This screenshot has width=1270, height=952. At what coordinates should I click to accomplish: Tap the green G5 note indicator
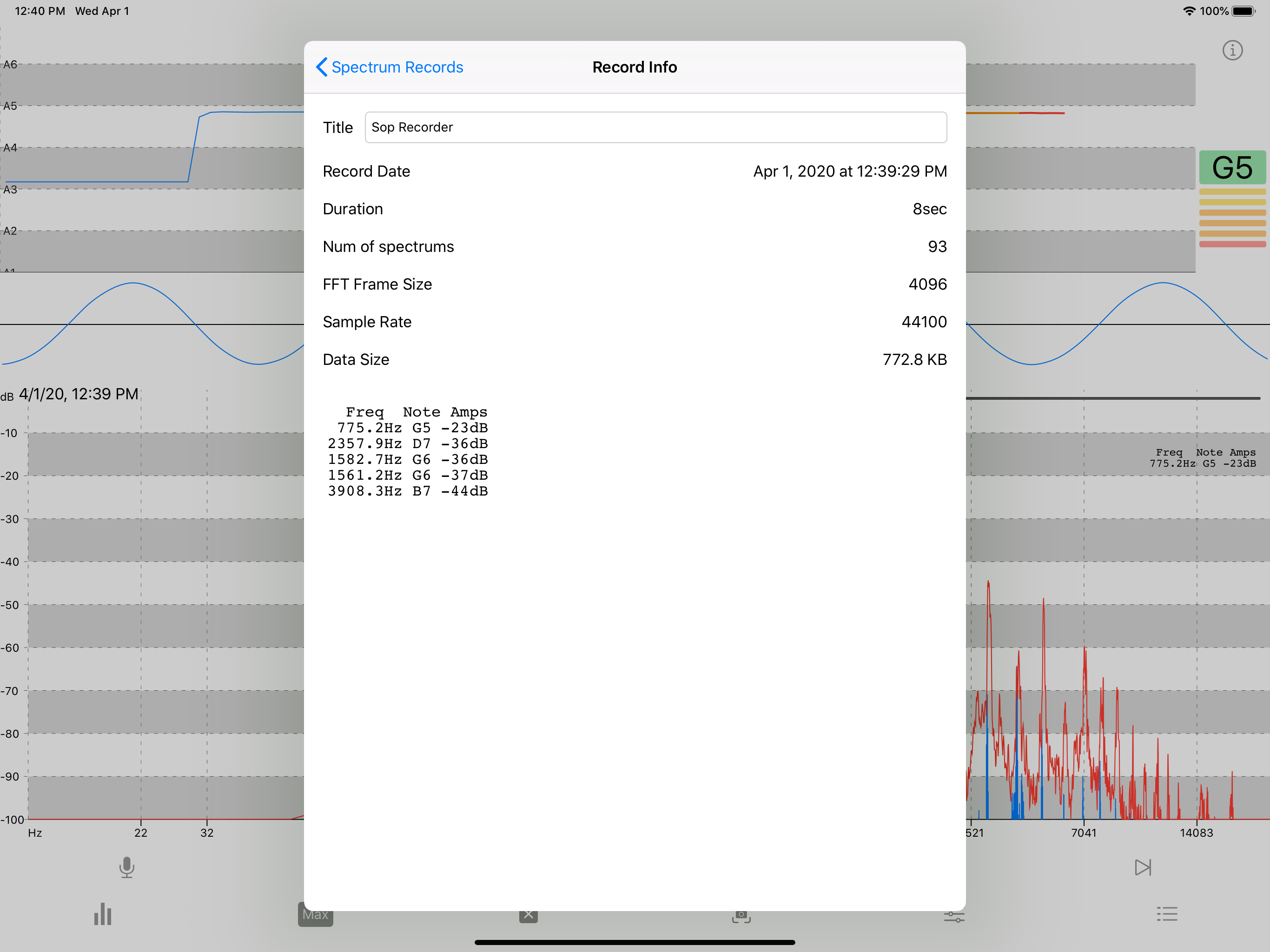pos(1232,168)
